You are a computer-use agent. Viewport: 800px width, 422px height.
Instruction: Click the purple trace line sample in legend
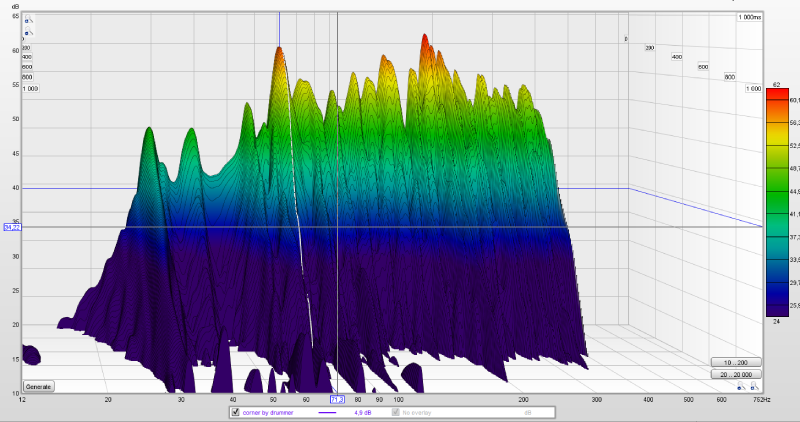(x=327, y=412)
